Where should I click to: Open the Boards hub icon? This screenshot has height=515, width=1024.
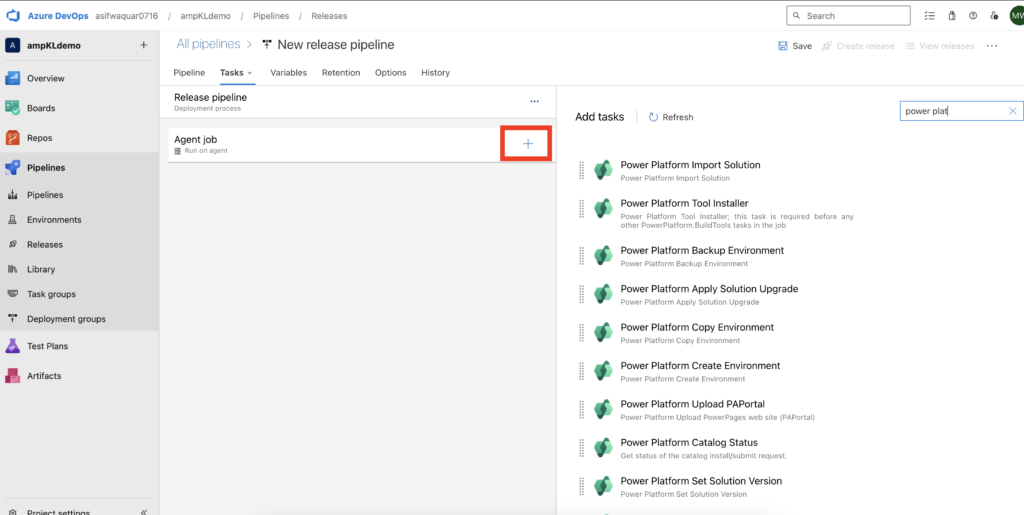pyautogui.click(x=12, y=108)
